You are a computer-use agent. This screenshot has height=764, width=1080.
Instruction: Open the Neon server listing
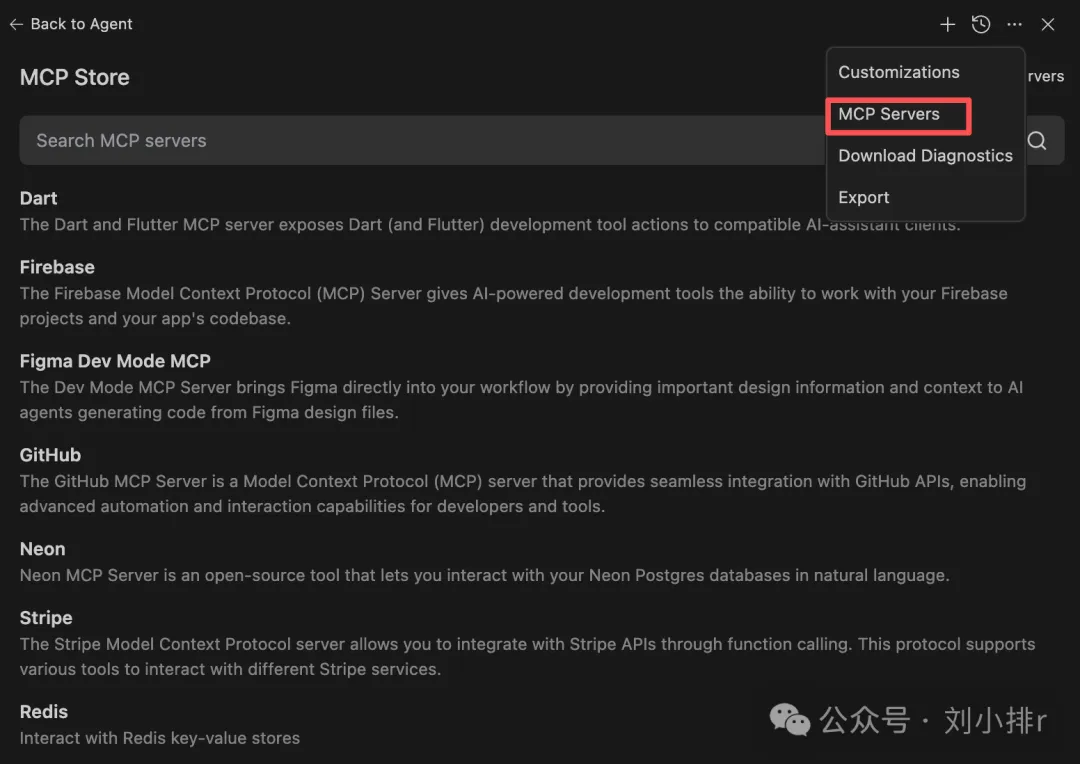tap(43, 549)
